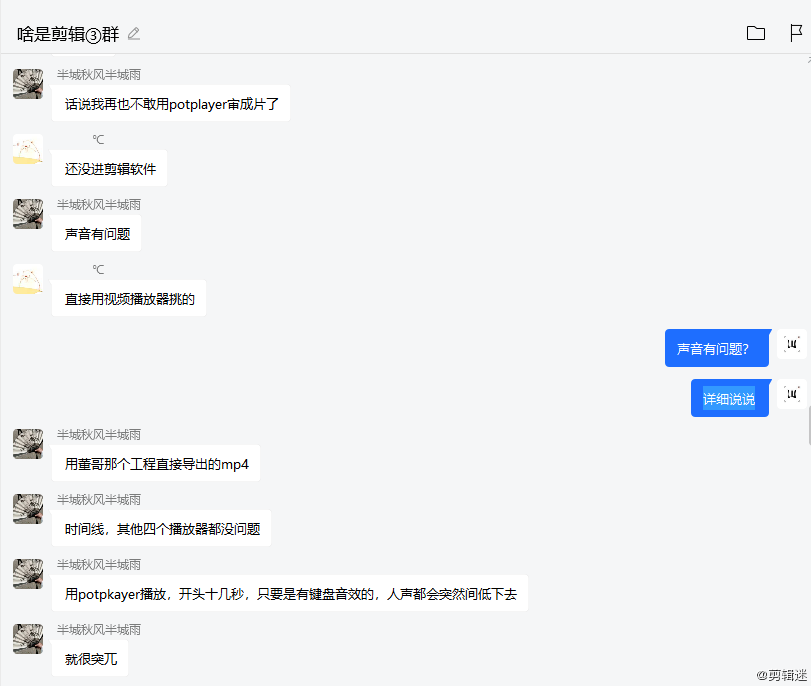This screenshot has width=811, height=686.
Task: Open the group files folder icon
Action: (x=756, y=33)
